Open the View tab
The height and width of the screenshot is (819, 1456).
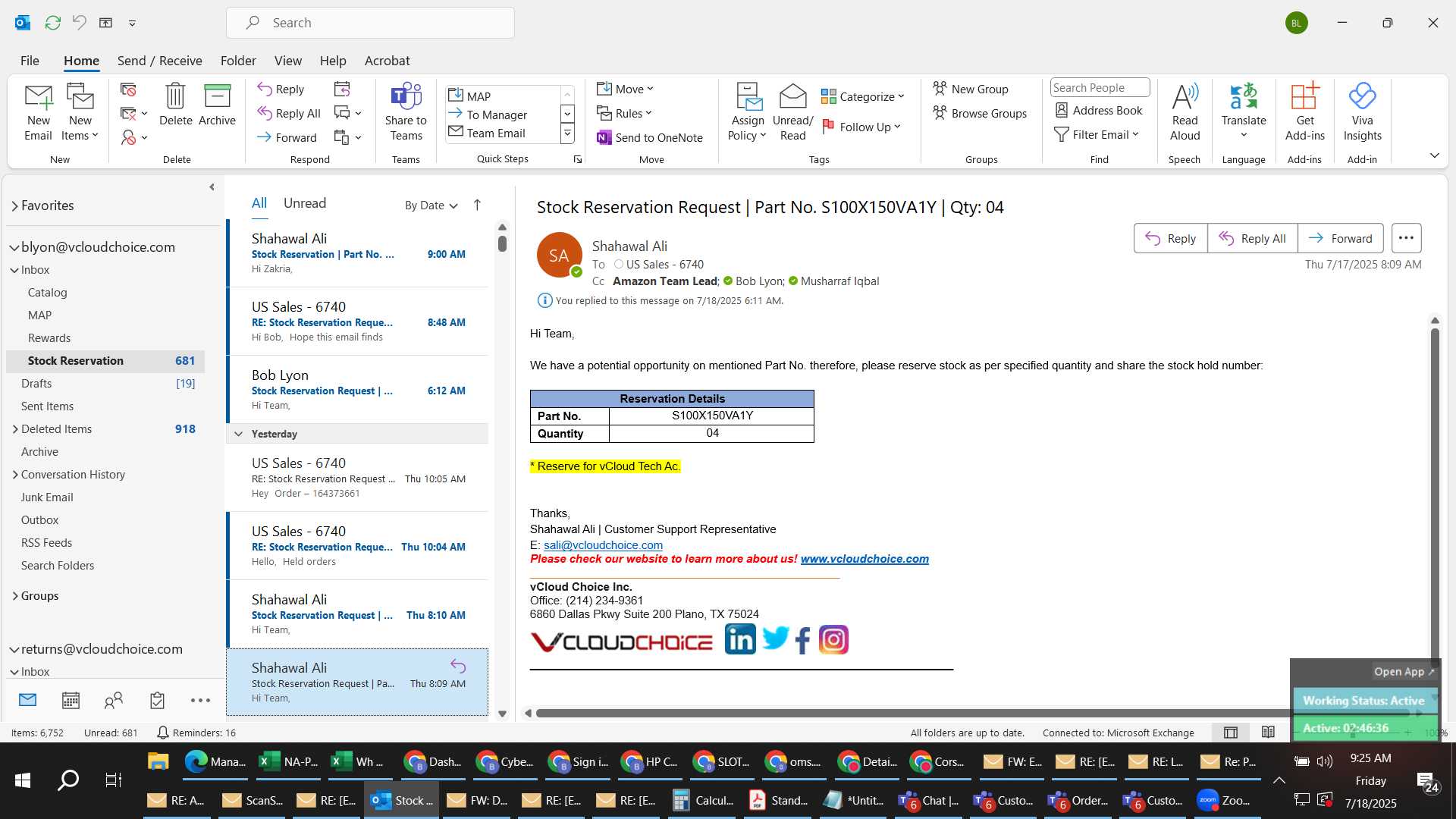[x=288, y=61]
